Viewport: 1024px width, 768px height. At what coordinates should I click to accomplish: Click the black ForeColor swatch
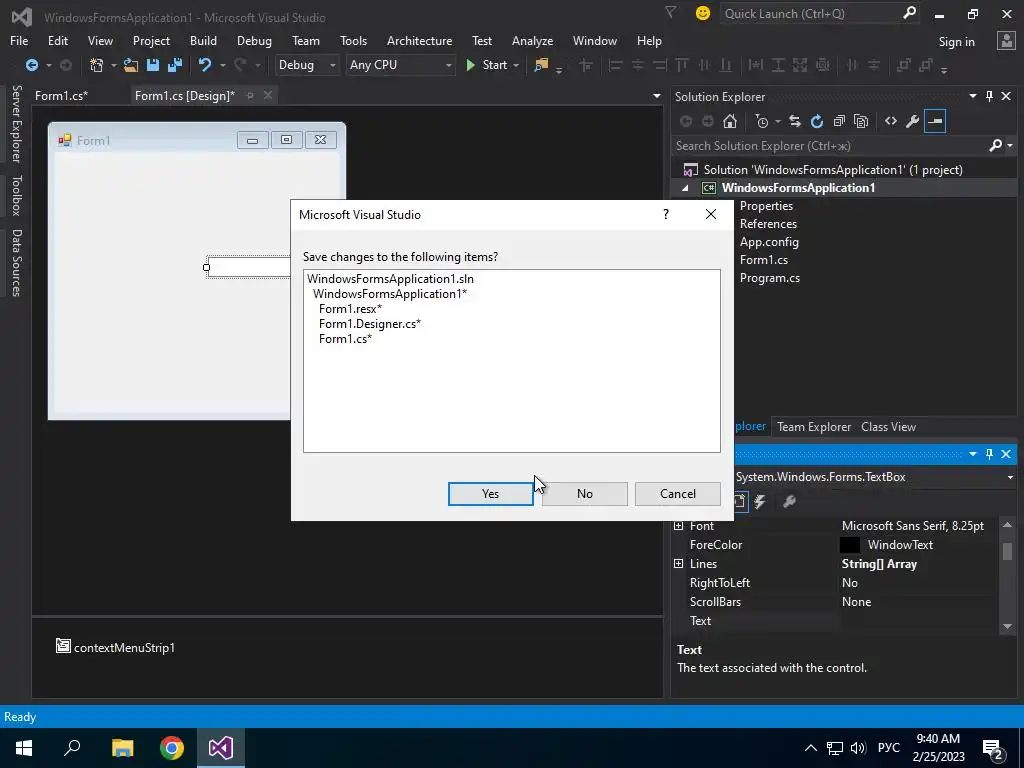pos(850,545)
